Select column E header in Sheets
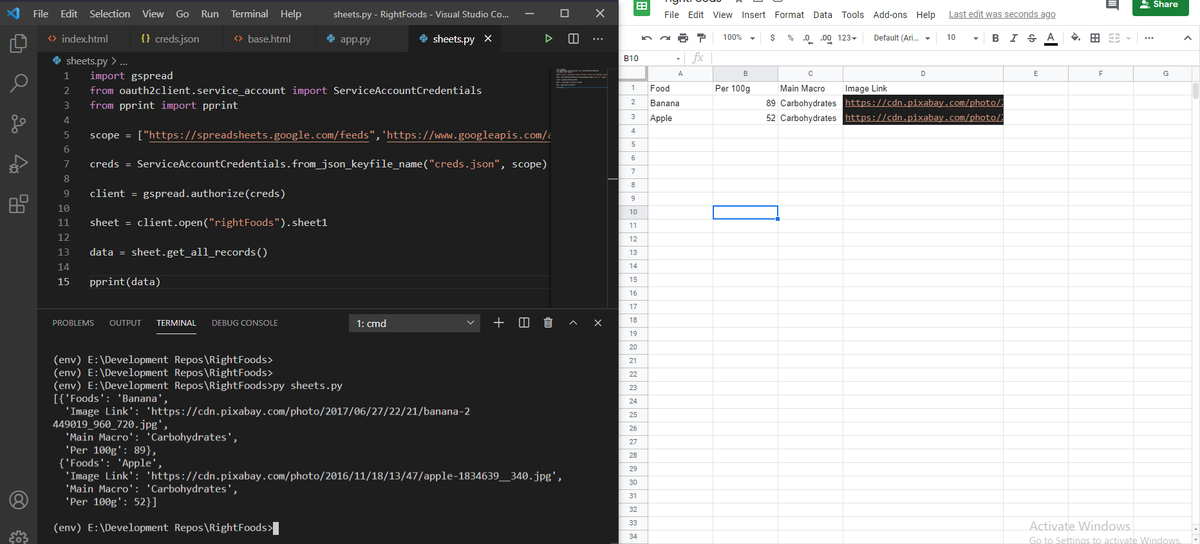Image resolution: width=1200 pixels, height=544 pixels. [x=1035, y=74]
